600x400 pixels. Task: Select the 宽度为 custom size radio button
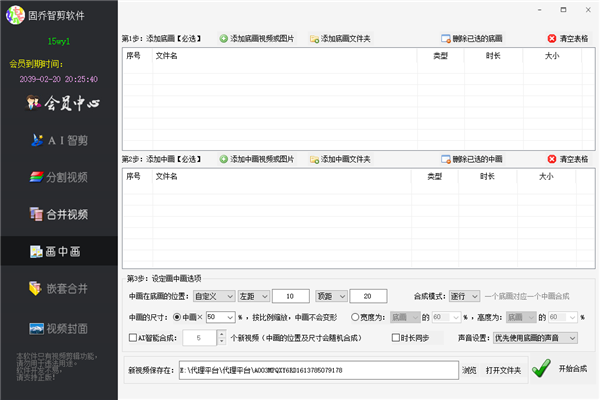(355, 317)
